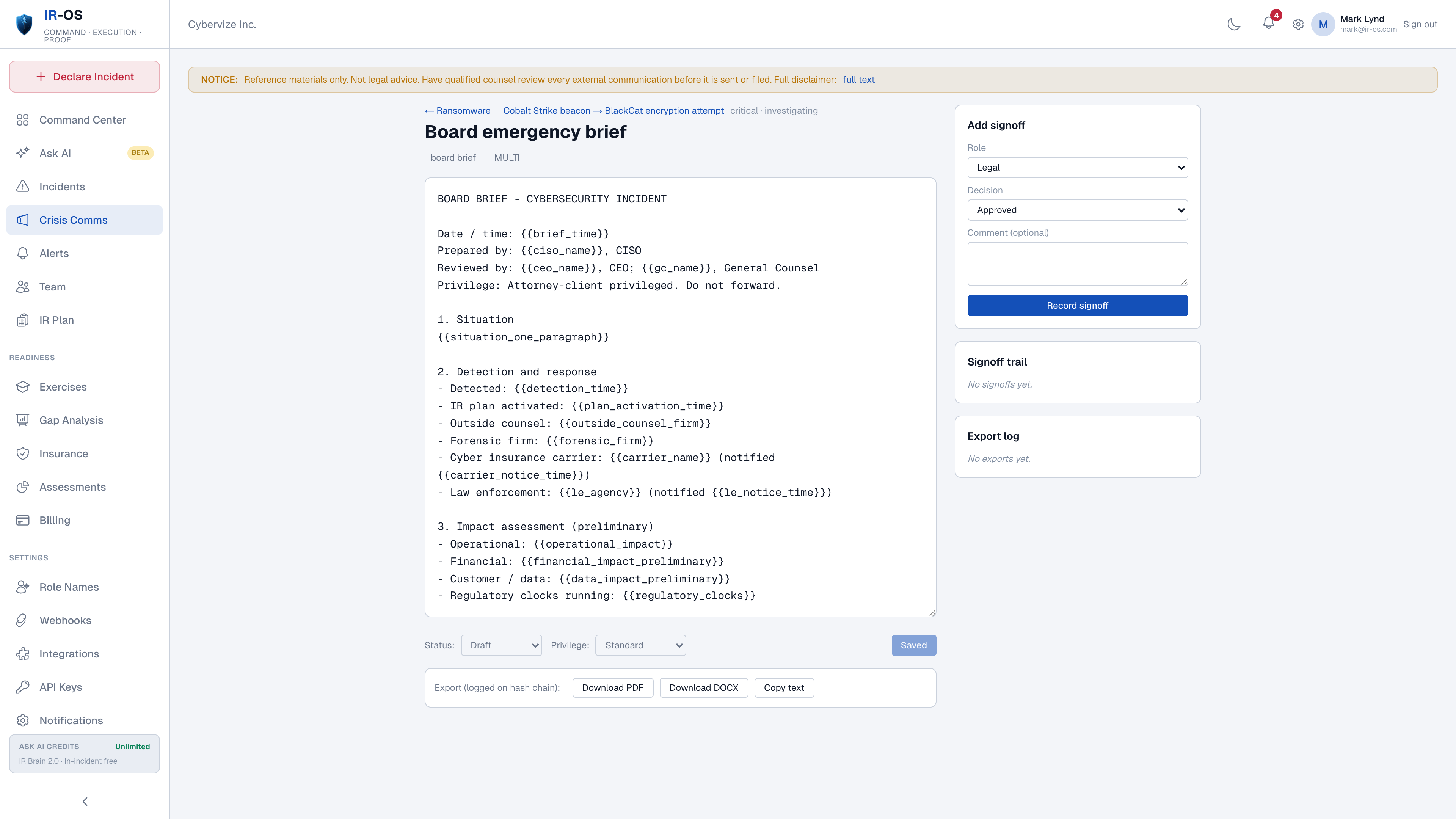Click the "1. Situation" line in brief
The width and height of the screenshot is (1456, 819).
[475, 319]
